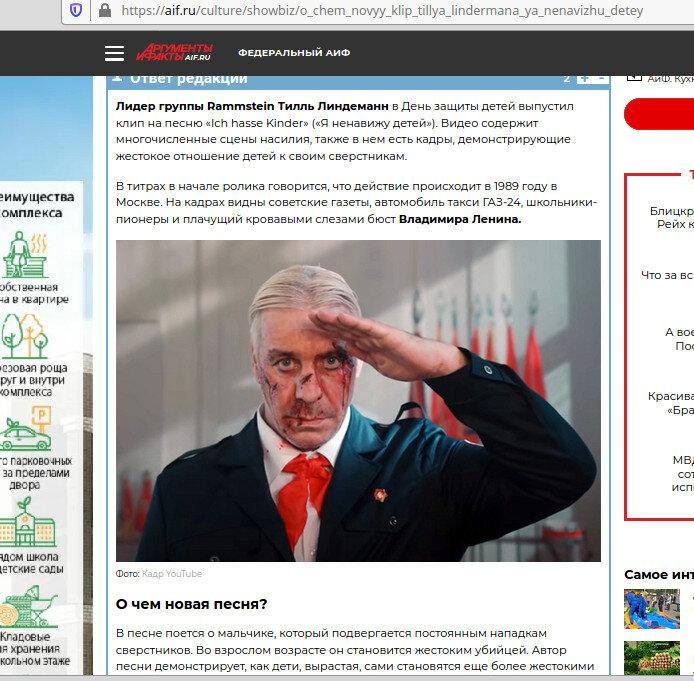694x681 pixels.
Task: Follow the Кадр YouTube photo credit link
Action: tap(172, 574)
